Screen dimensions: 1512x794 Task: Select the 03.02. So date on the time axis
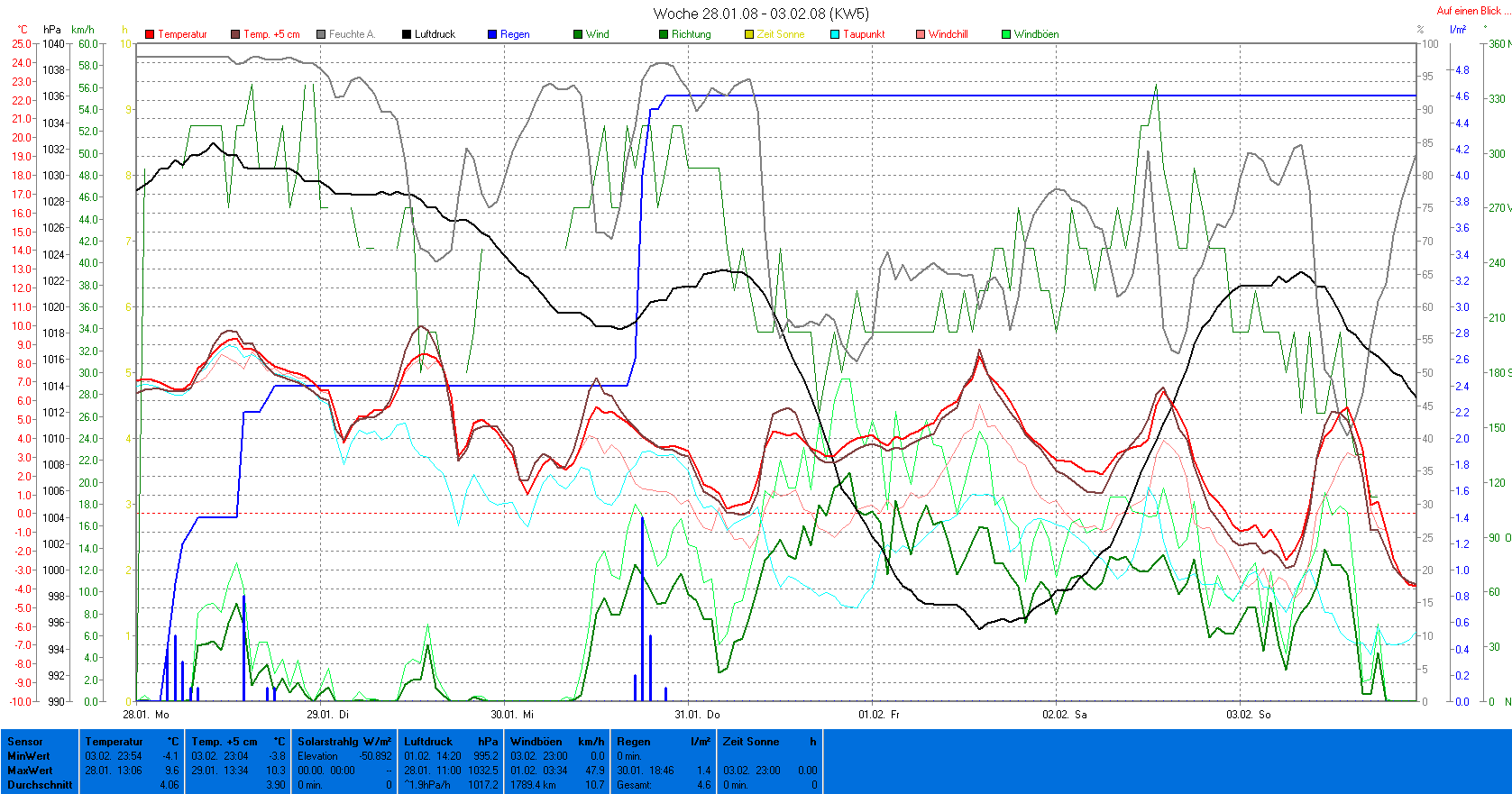pos(1249,715)
